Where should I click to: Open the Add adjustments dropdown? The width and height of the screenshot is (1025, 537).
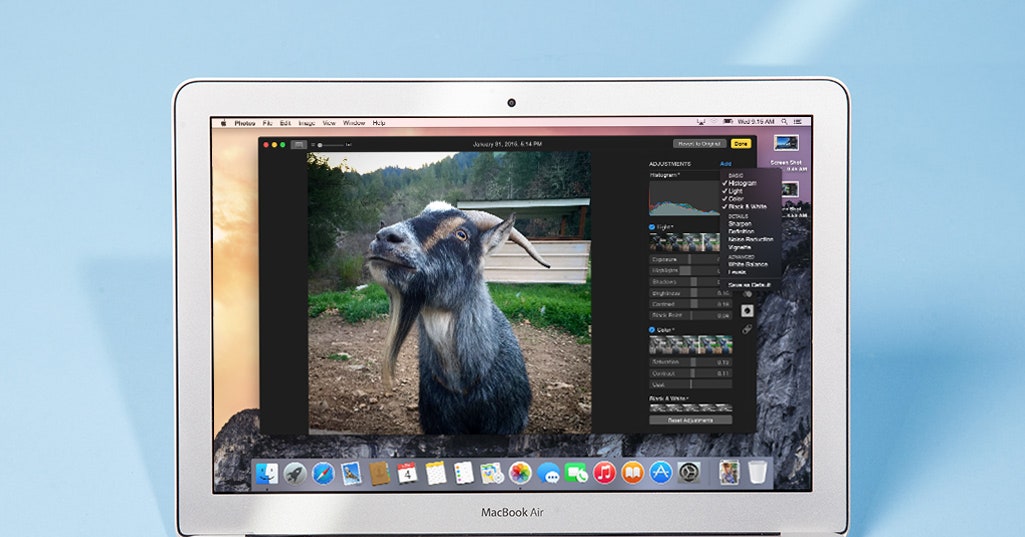(725, 163)
